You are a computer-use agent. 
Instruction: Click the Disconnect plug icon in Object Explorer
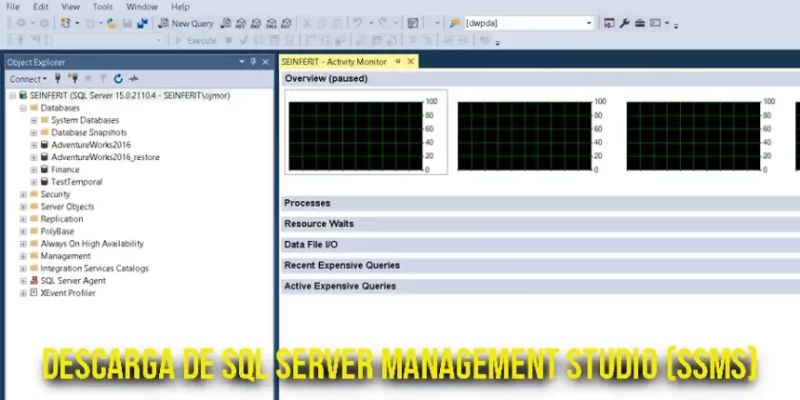pyautogui.click(x=73, y=79)
